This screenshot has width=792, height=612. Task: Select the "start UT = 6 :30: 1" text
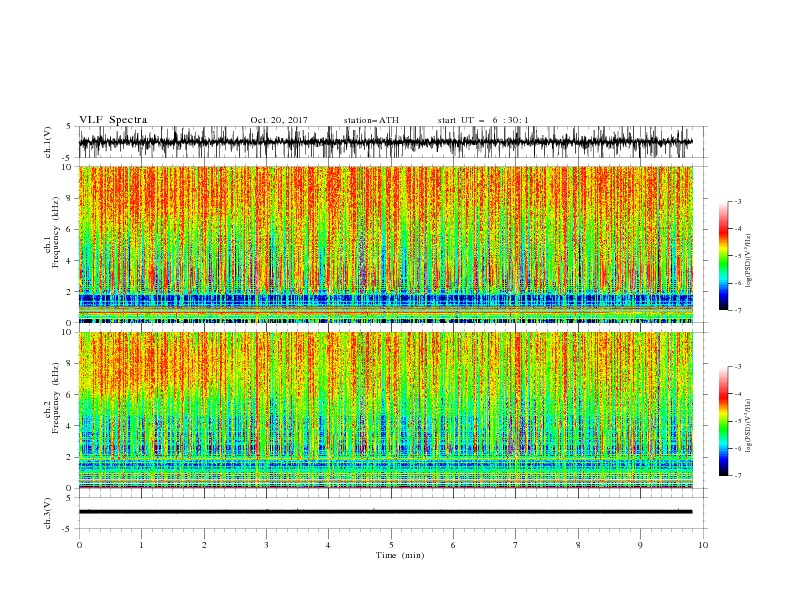(483, 120)
